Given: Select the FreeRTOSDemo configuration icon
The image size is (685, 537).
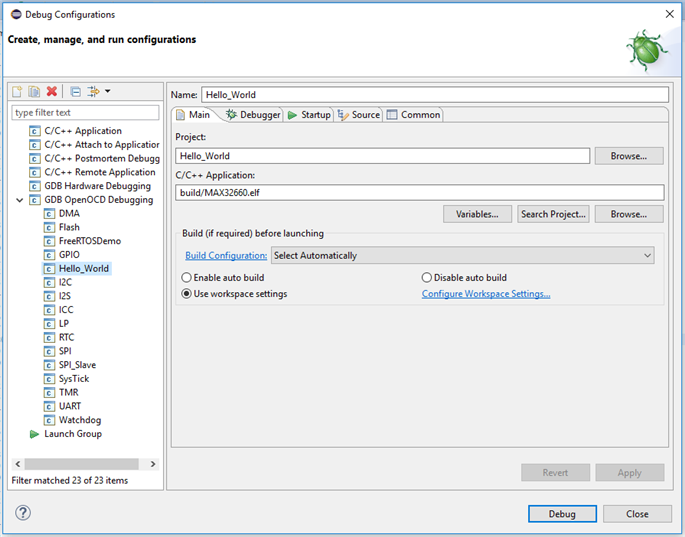Looking at the screenshot, I should coord(49,241).
